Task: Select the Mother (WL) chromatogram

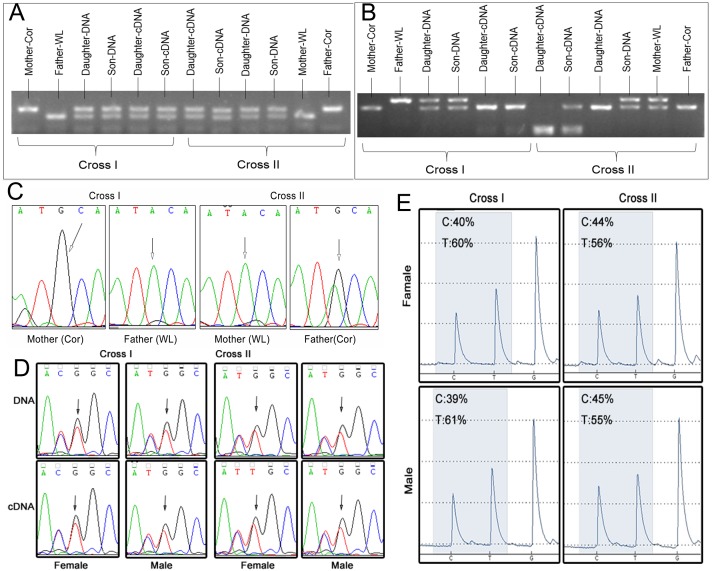Action: pos(243,267)
